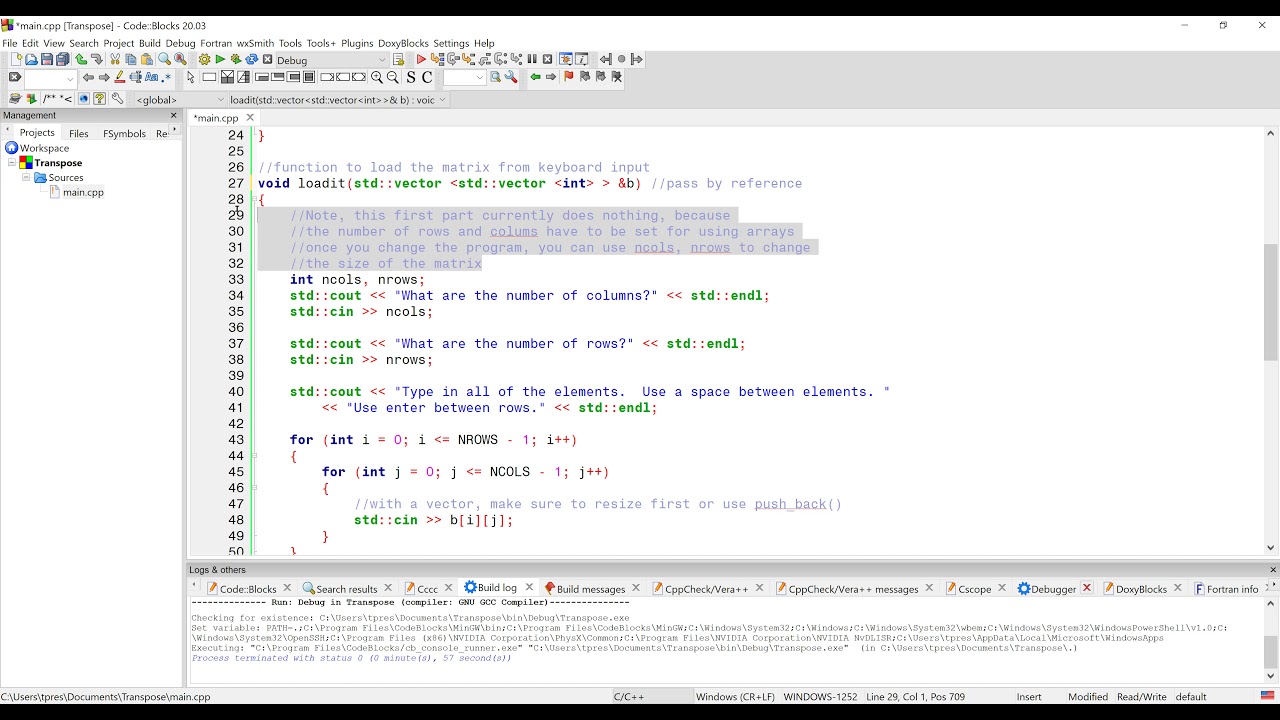Screen dimensions: 1280x720
Task: Undo the last edit
Action: [81, 60]
